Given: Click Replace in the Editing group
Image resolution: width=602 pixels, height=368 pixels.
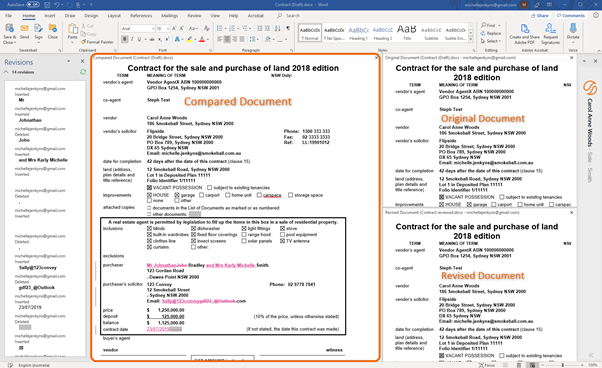Looking at the screenshot, I should 491,33.
